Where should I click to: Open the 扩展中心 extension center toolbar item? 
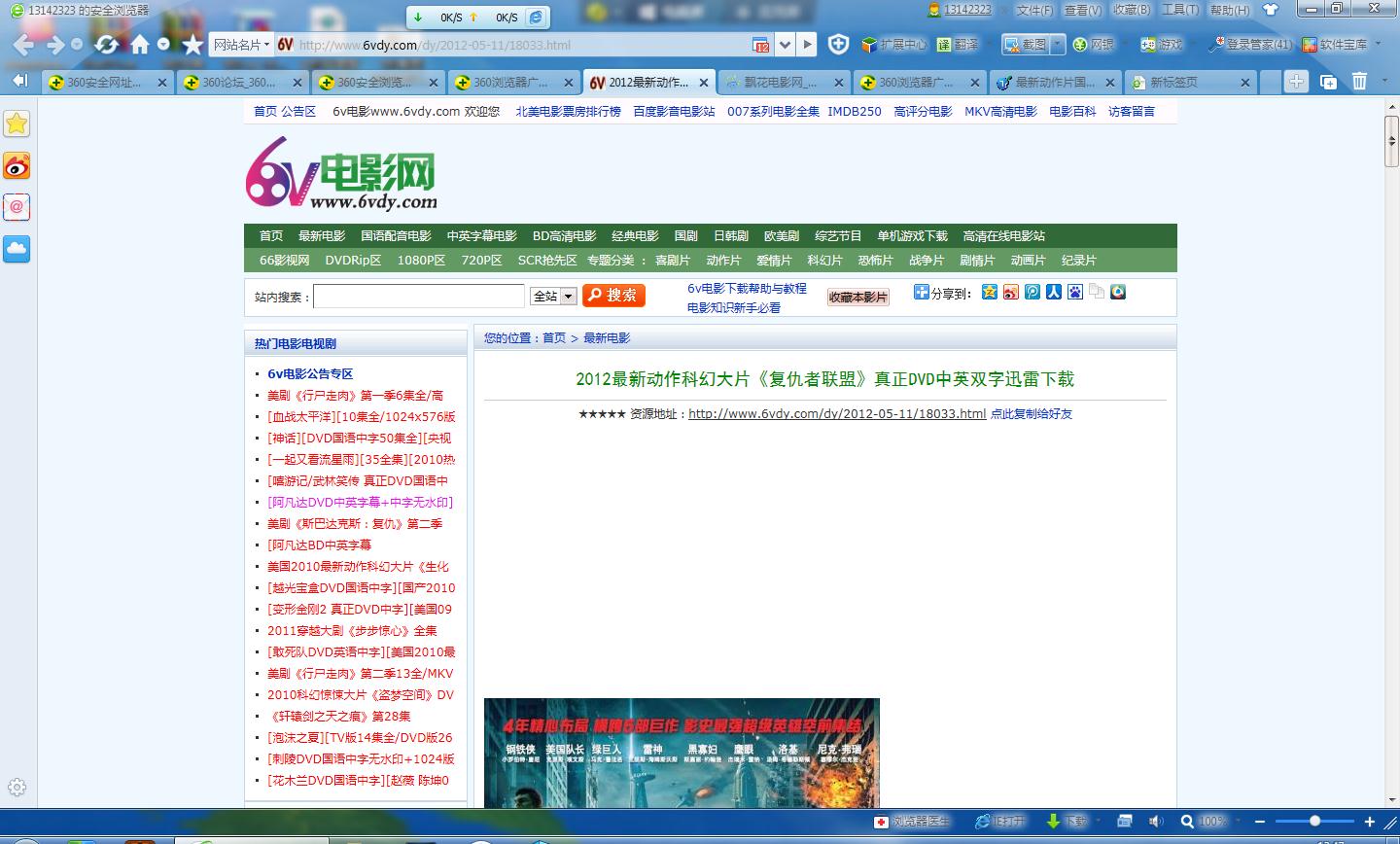[893, 45]
